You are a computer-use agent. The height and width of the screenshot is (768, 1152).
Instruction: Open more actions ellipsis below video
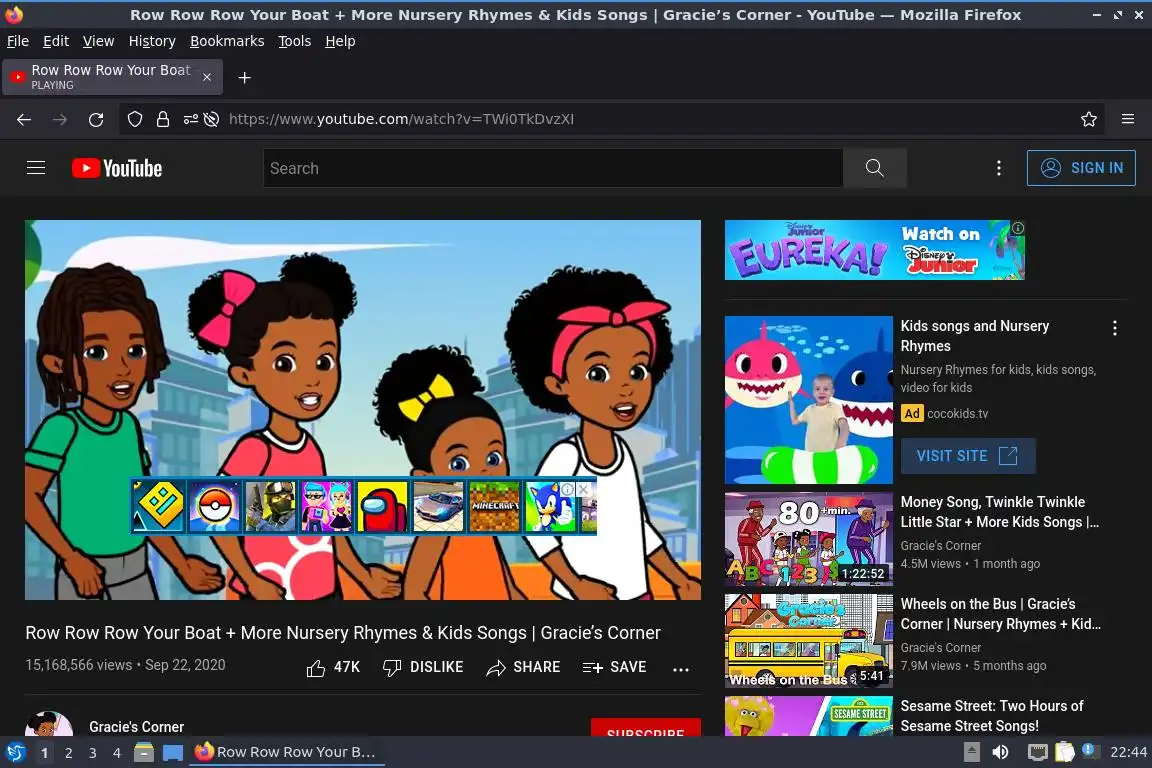pos(681,669)
